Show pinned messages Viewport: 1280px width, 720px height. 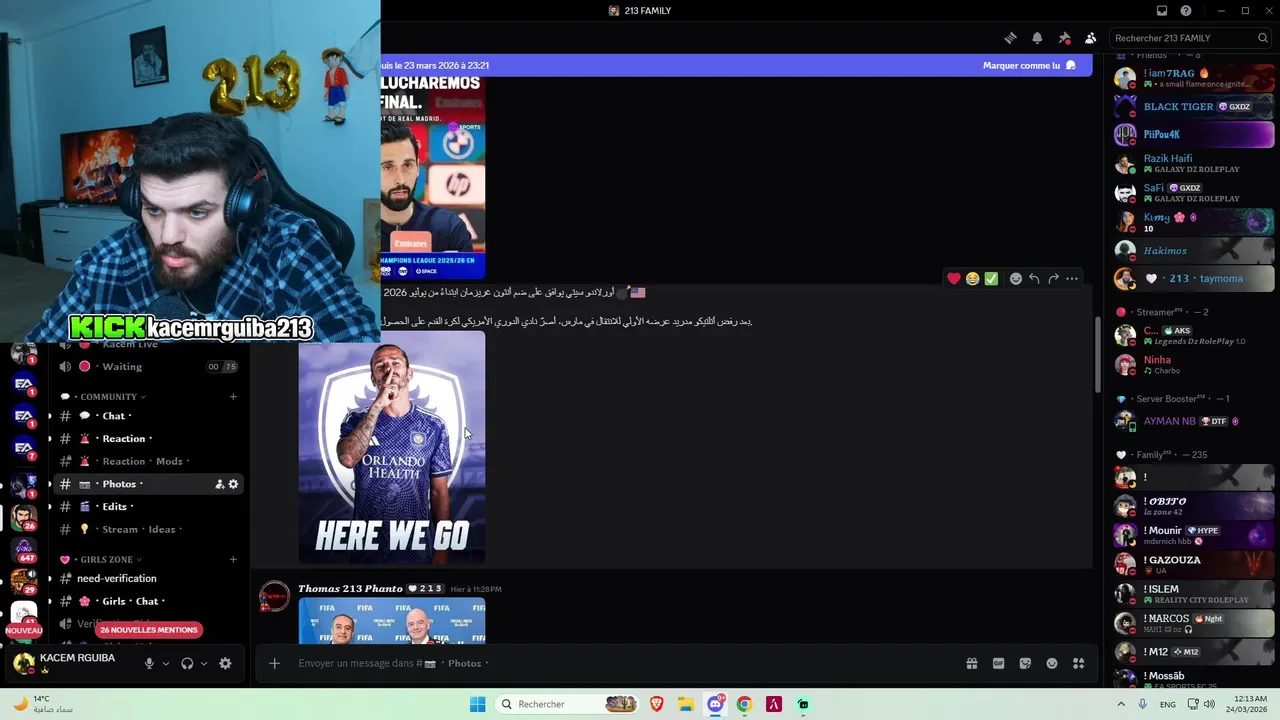(1064, 38)
